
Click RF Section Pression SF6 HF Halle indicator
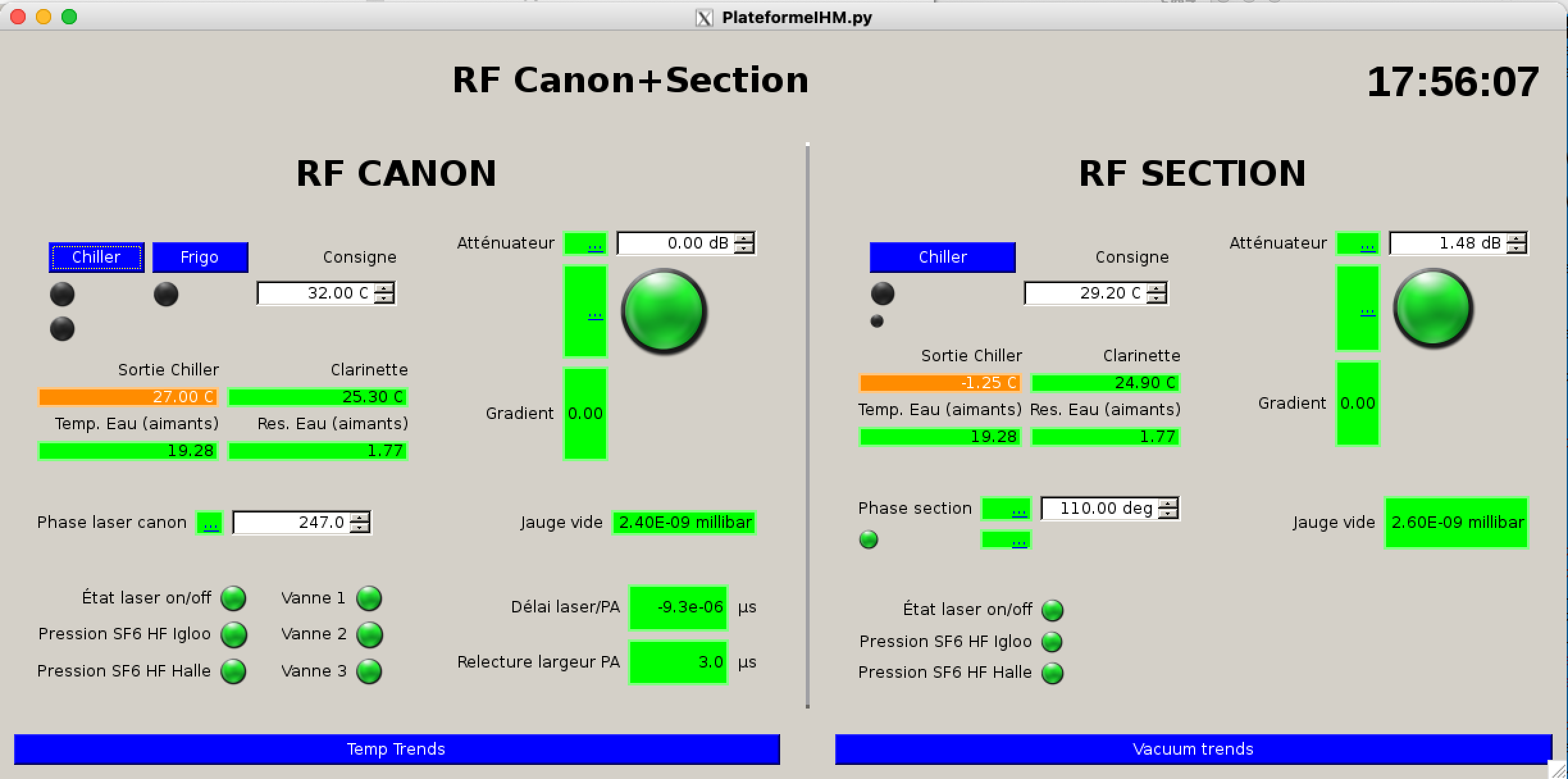(1052, 673)
